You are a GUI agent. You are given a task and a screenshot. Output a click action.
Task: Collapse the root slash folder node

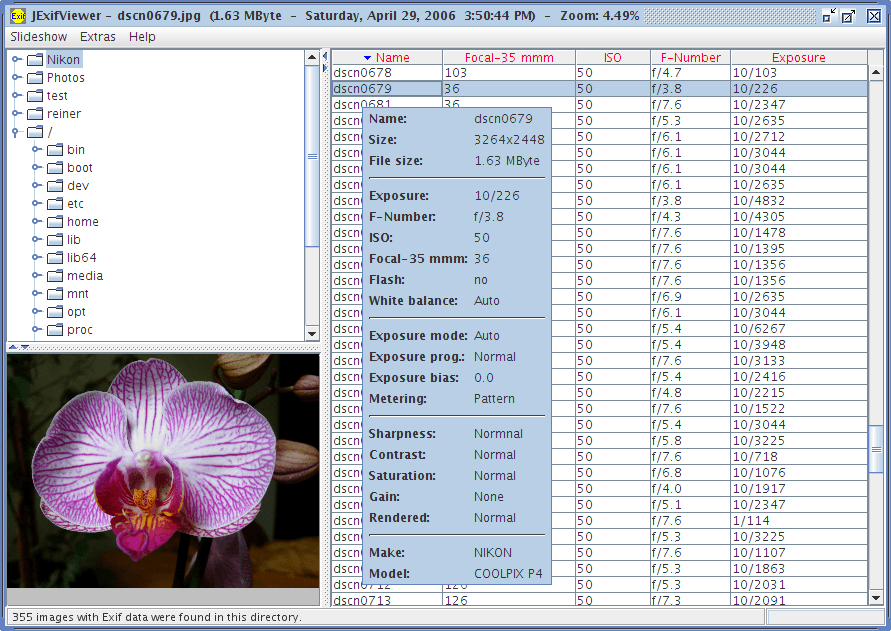16,132
